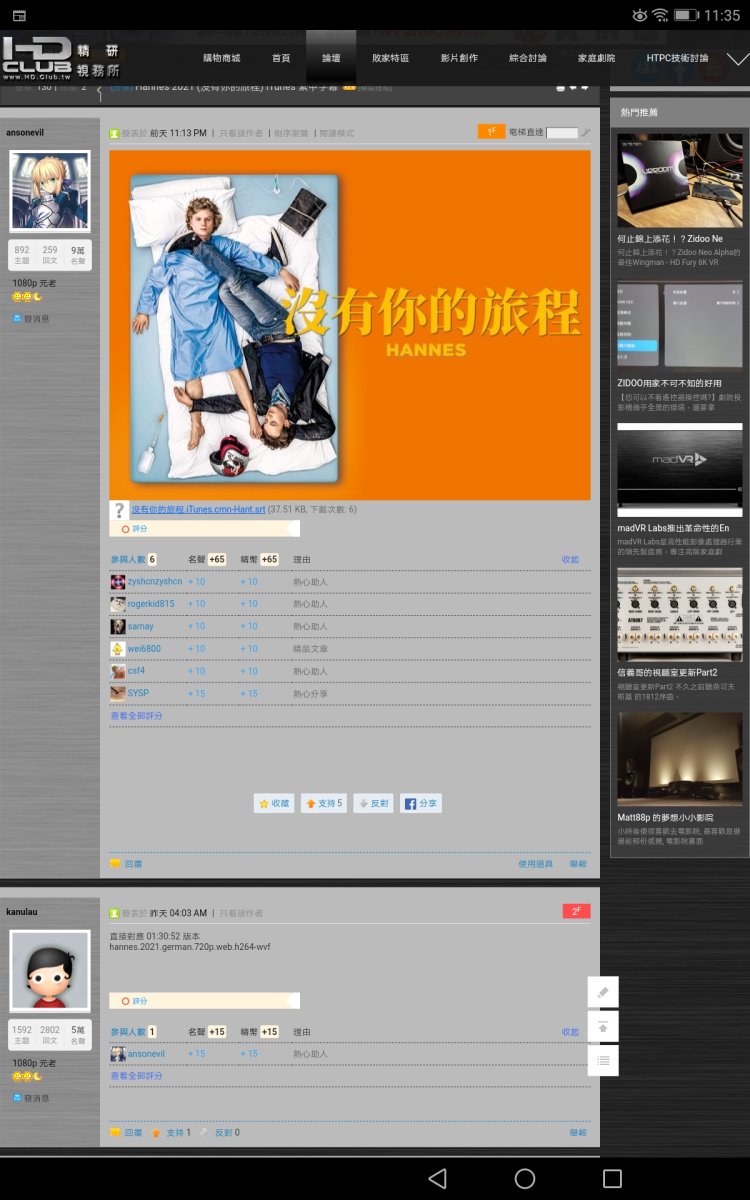Screen dimensions: 750x1200
Task: Report kanulau's post via 舉報
Action: (578, 1133)
